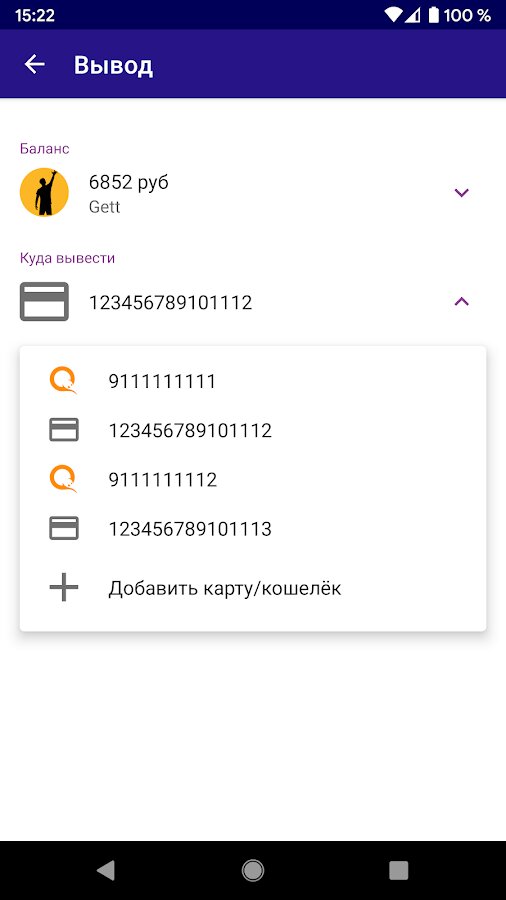Tap selected destination field 123456789101112

[252, 302]
